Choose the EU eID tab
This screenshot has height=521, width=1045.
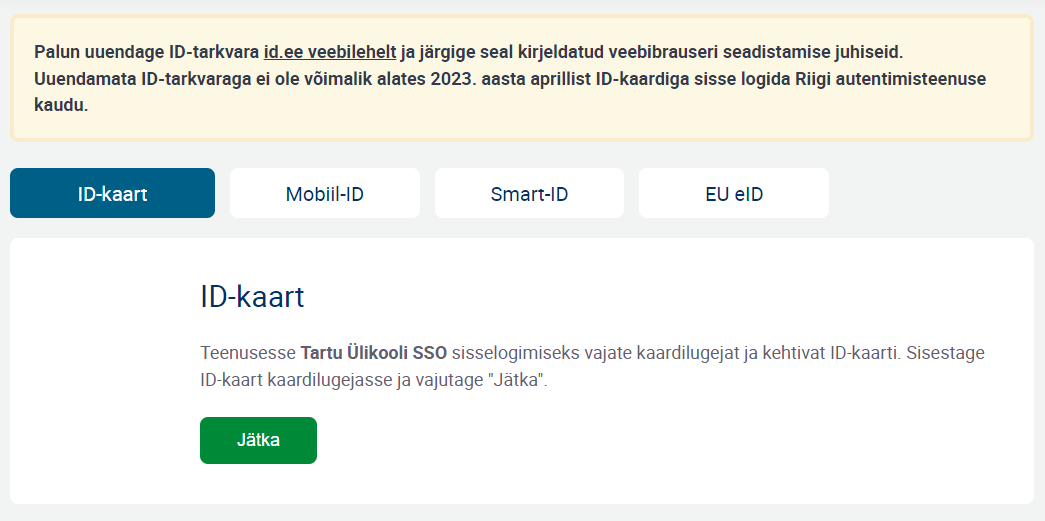pos(734,193)
